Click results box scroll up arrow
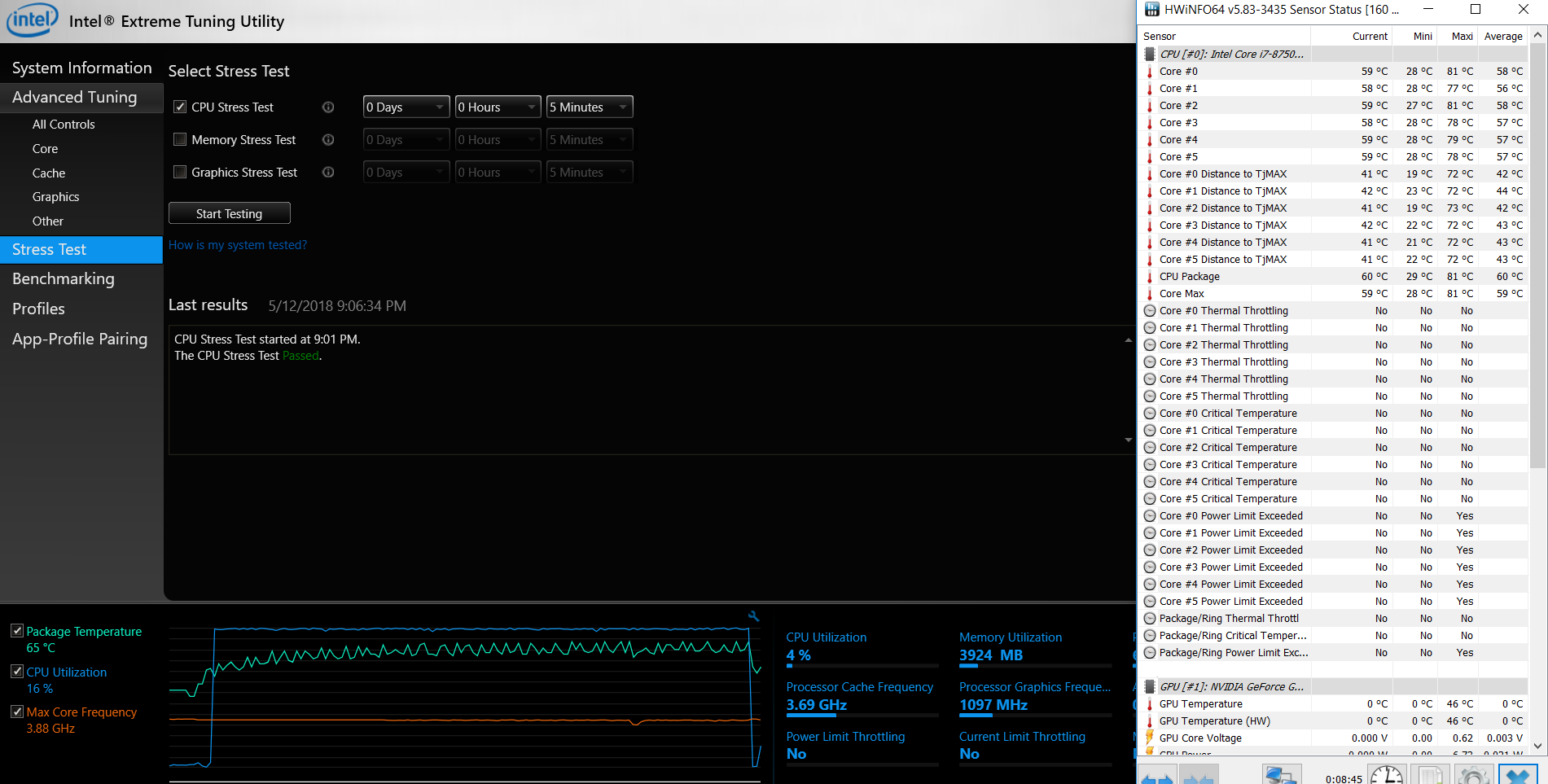 (1128, 340)
